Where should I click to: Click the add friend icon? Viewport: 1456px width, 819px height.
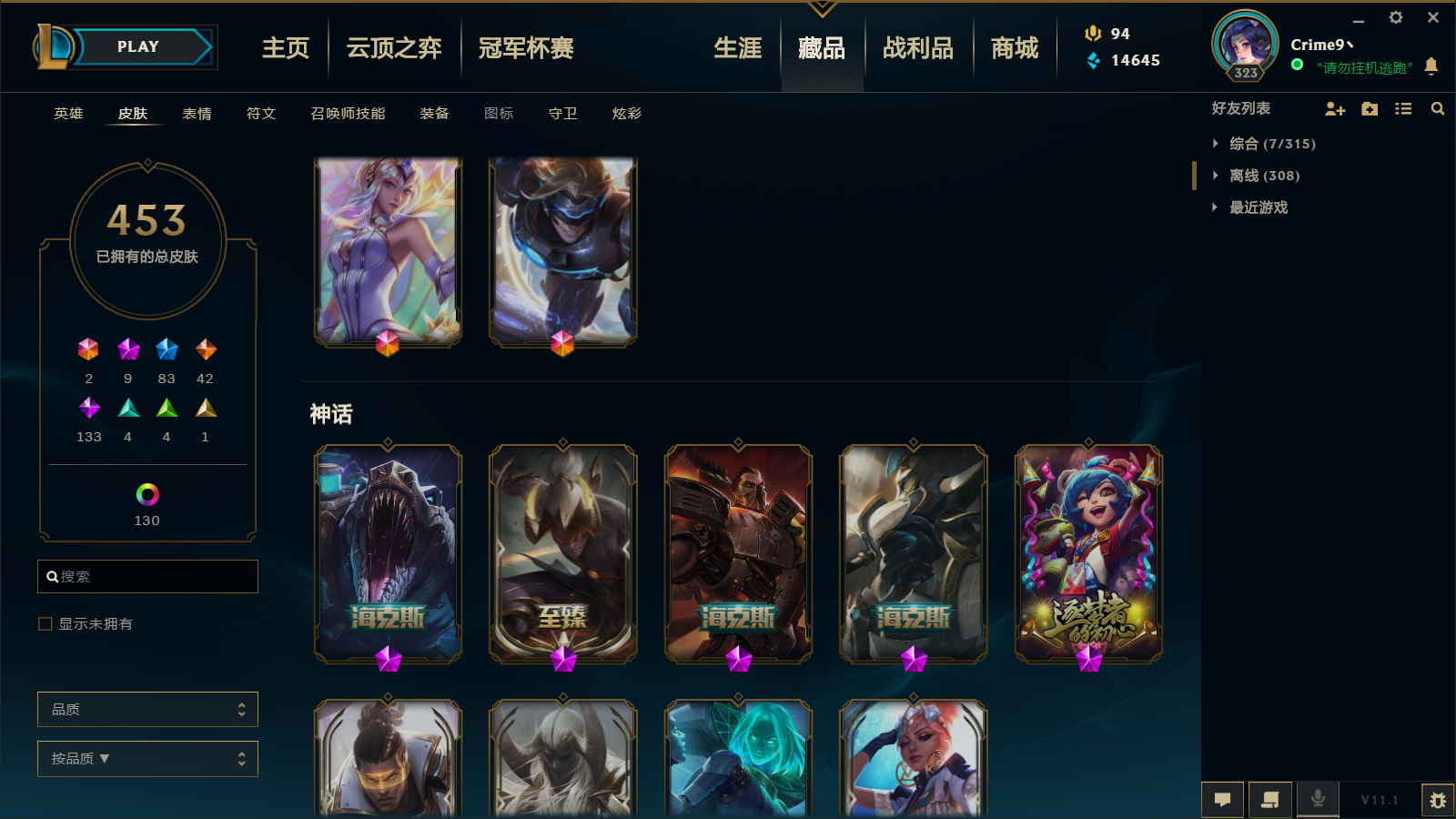pos(1335,109)
